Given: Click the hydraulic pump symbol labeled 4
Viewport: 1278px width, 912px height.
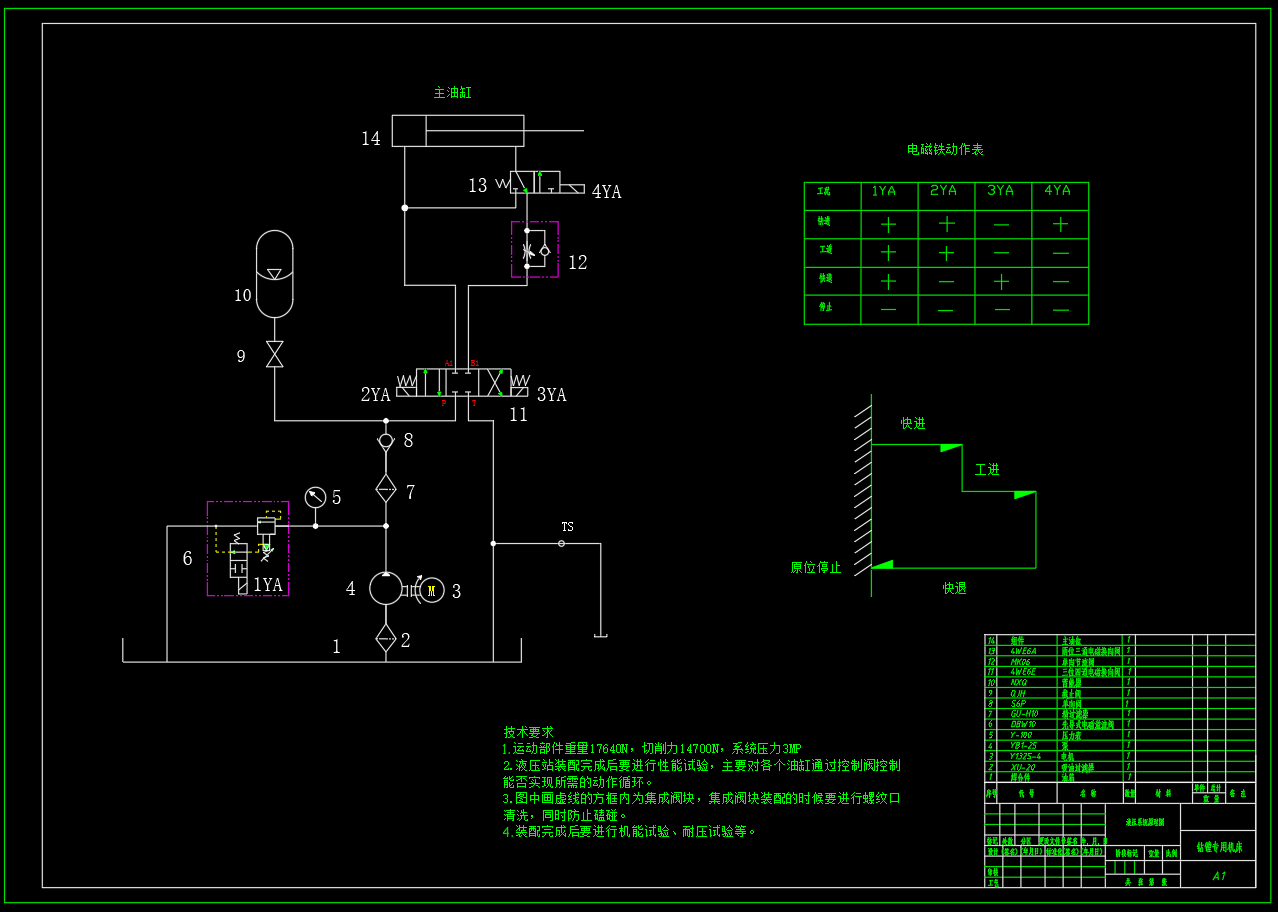Looking at the screenshot, I should [386, 588].
